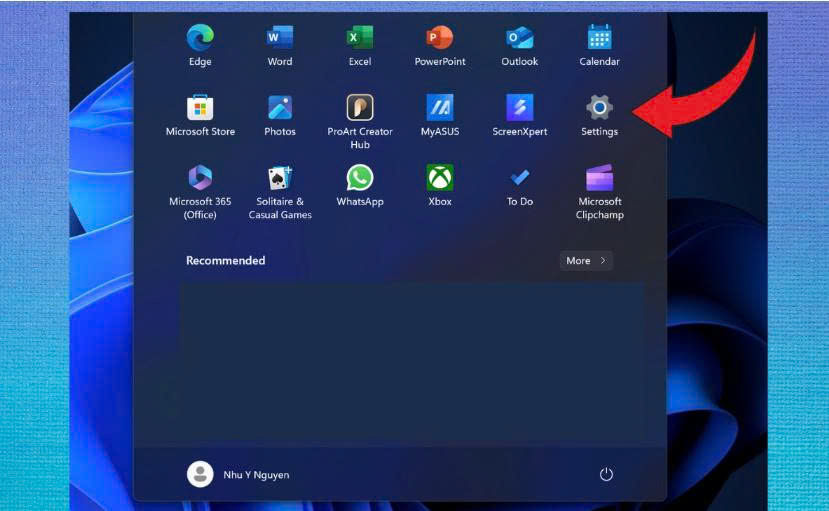Viewport: 829px width, 511px height.
Task: Click the Recommended section heading
Action: [x=226, y=261]
